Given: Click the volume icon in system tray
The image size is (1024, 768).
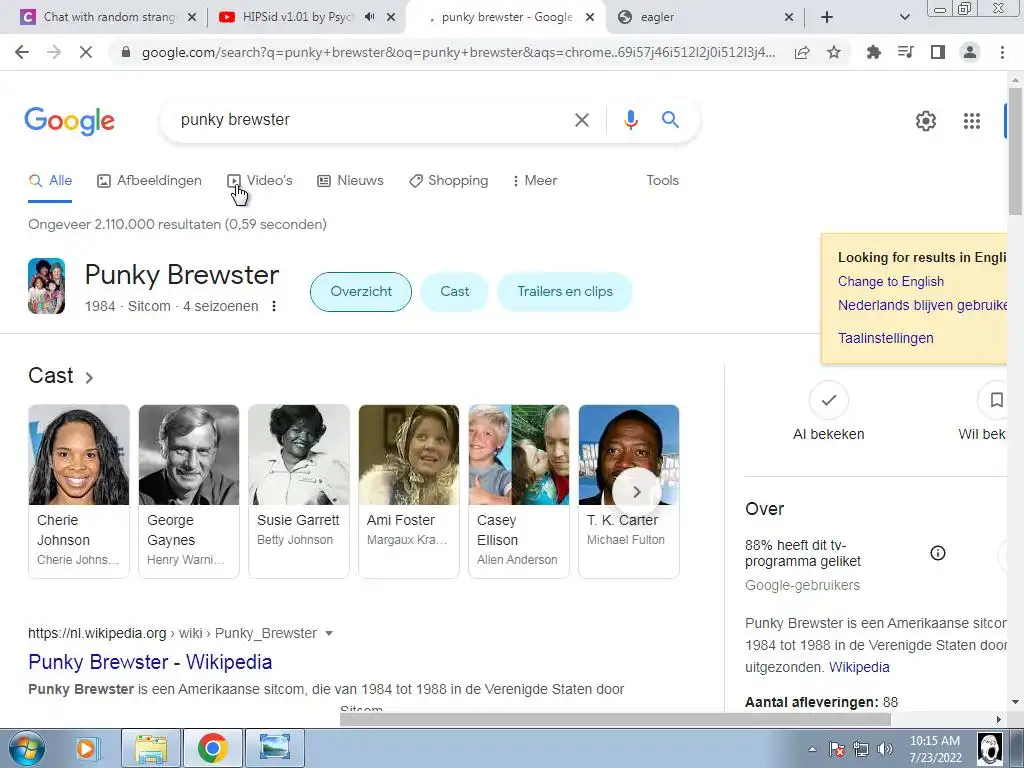Looking at the screenshot, I should tap(884, 749).
